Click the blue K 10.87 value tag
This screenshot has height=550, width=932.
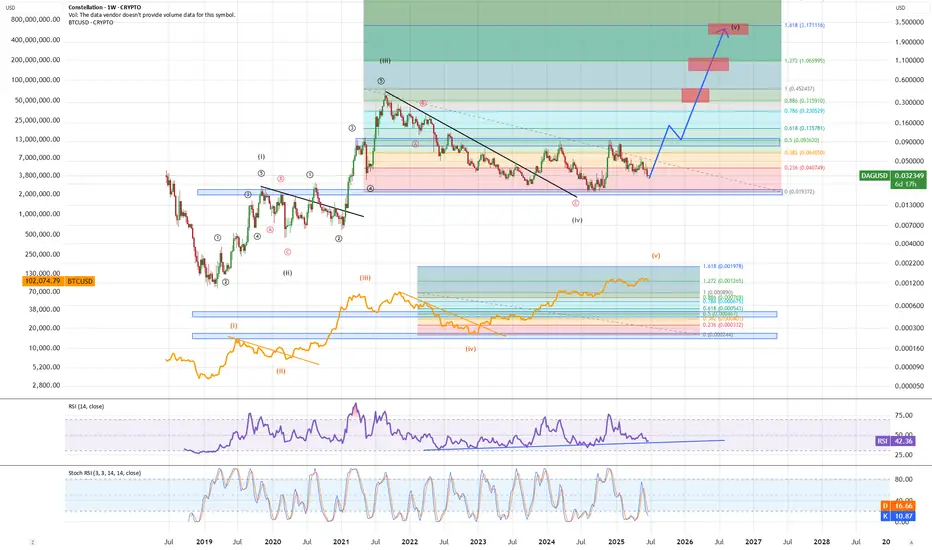coord(898,516)
